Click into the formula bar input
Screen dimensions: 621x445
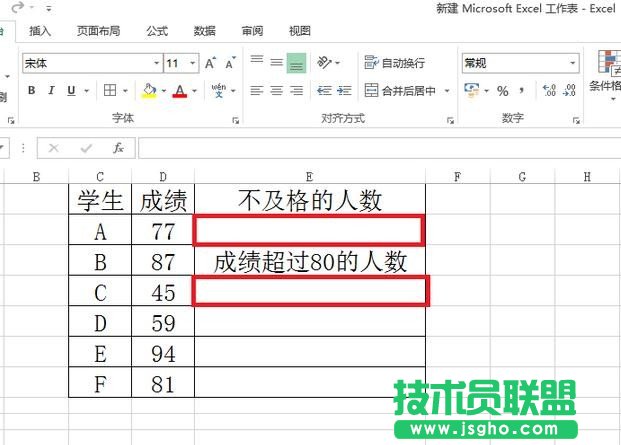[x=379, y=148]
